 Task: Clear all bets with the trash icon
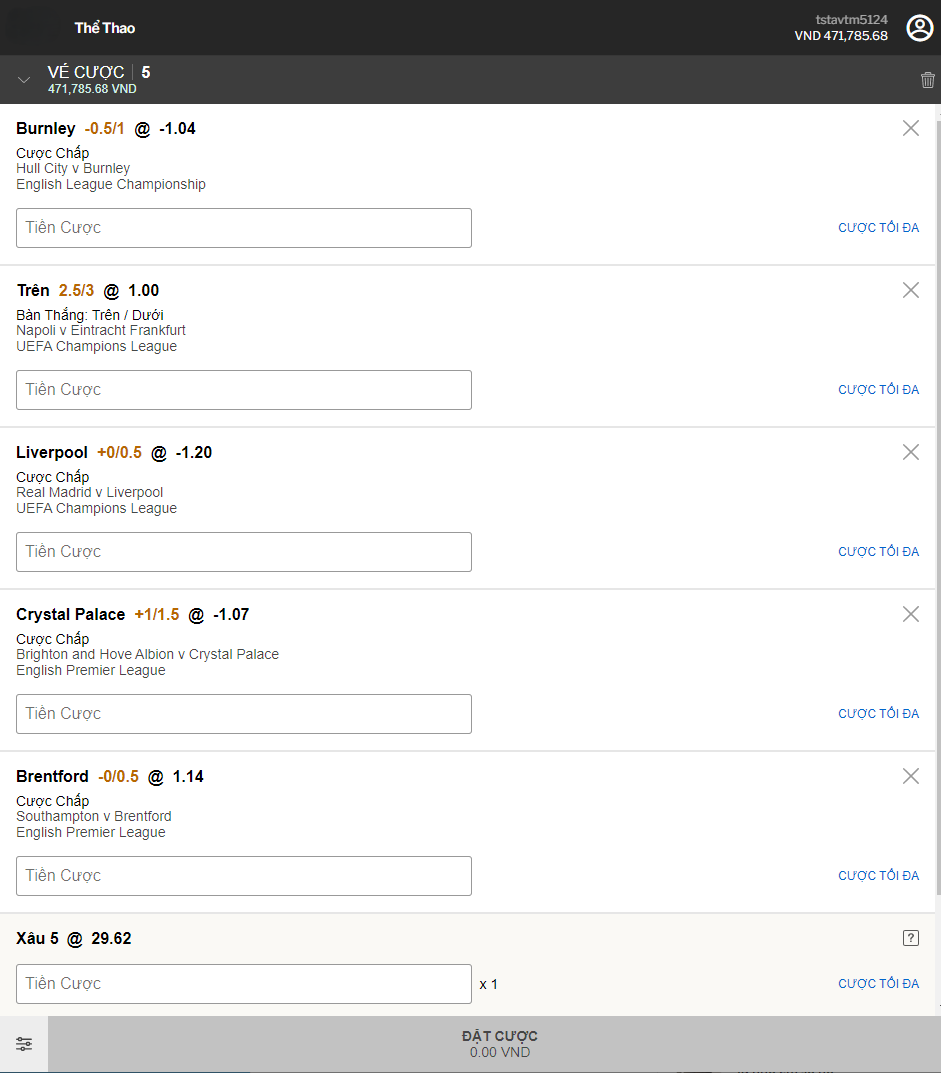(x=927, y=80)
